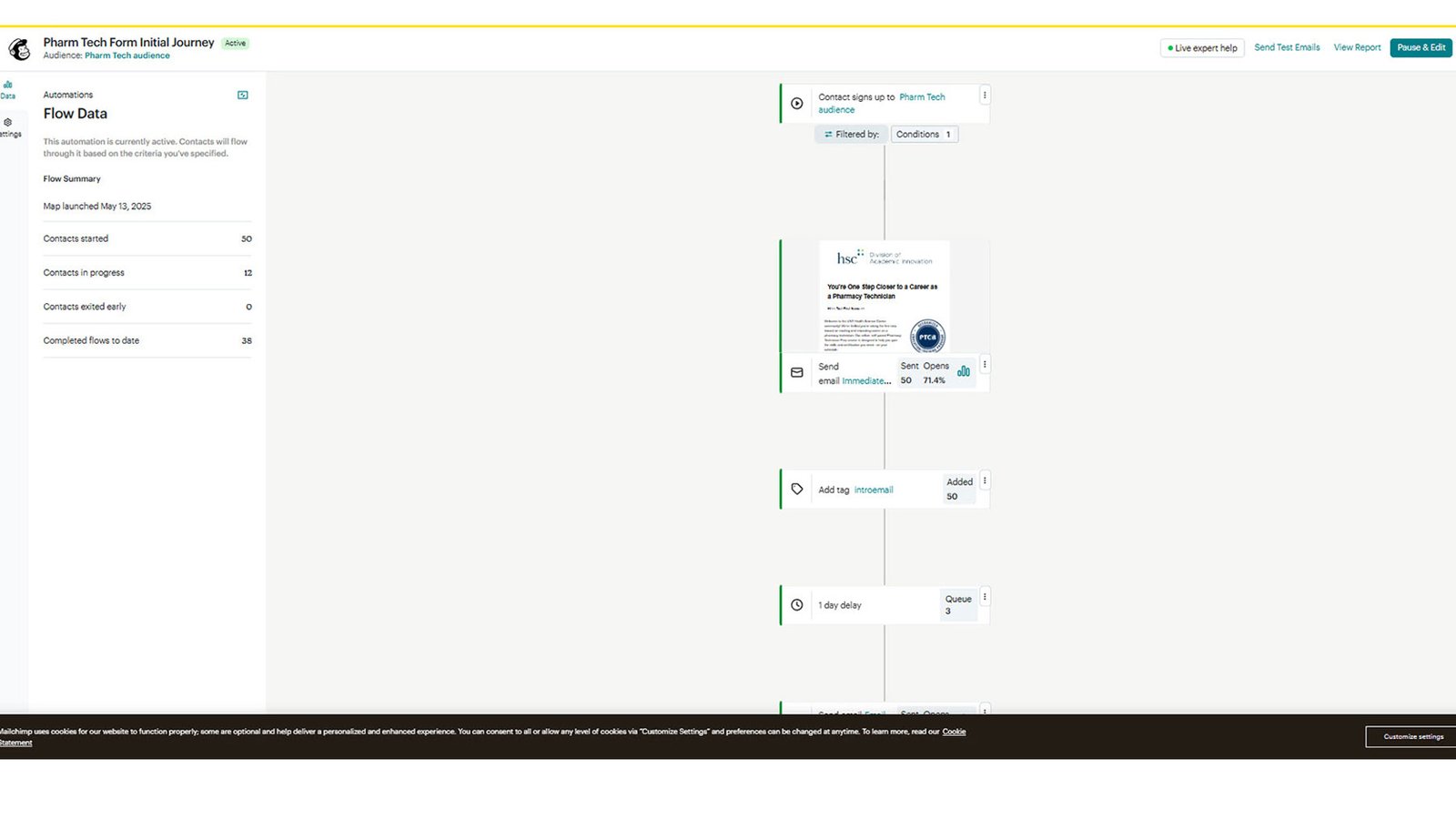Click Contacts started row value 50
The image size is (1456, 819).
coord(247,238)
